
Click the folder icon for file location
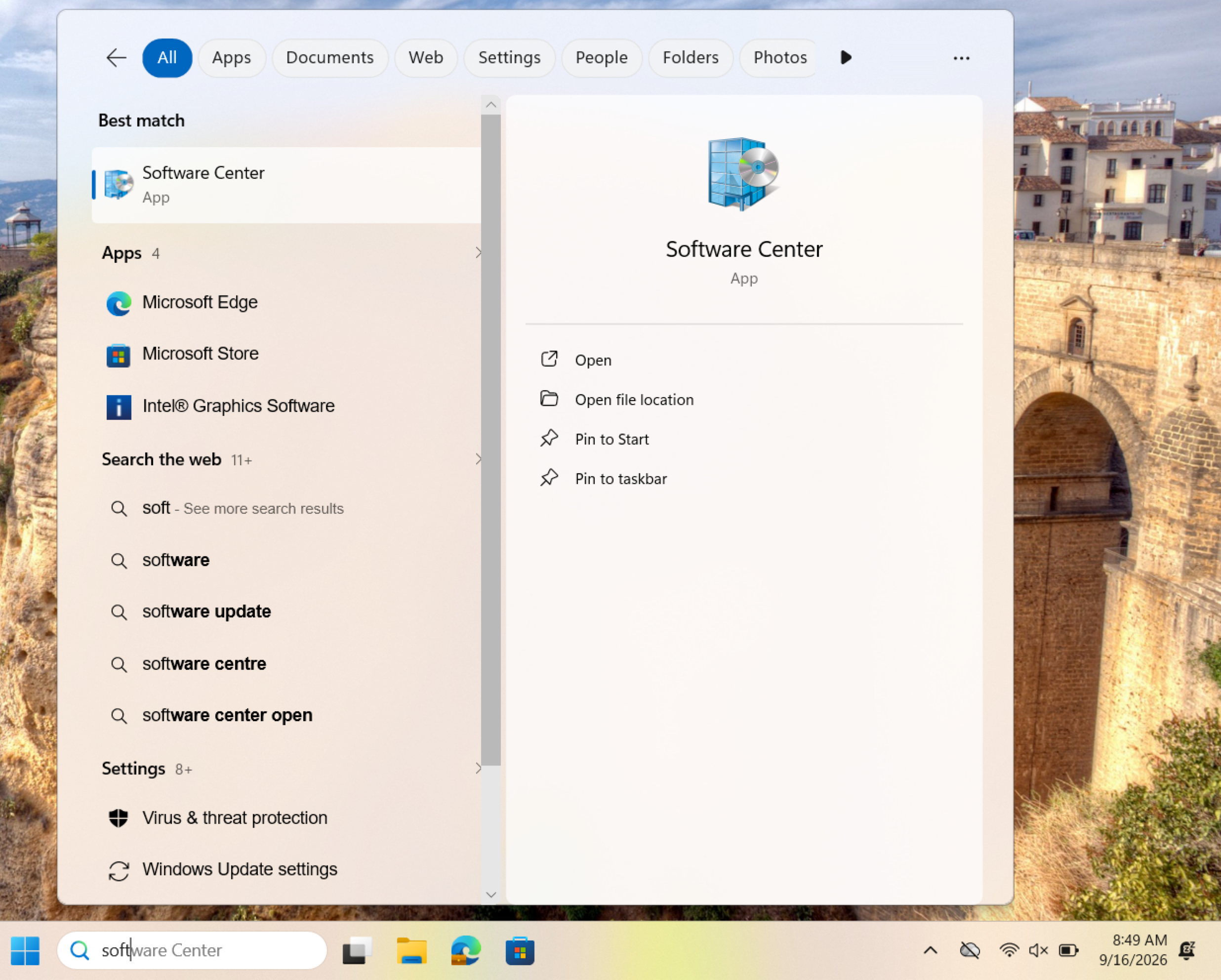tap(549, 399)
